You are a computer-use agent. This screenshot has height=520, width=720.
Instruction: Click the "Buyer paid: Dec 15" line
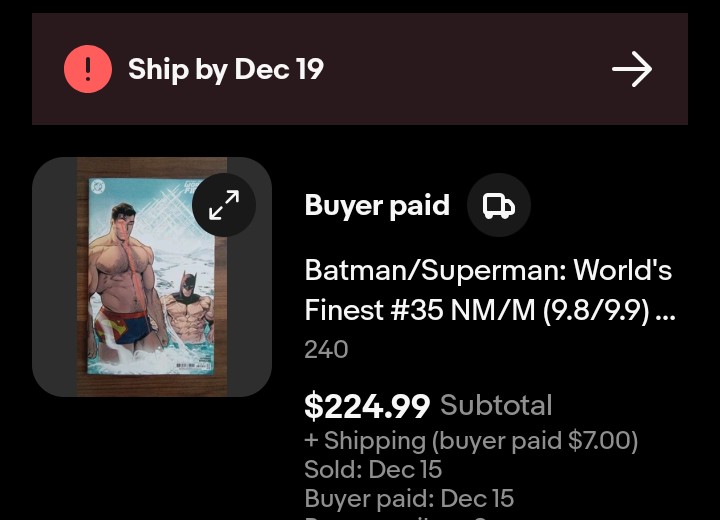[x=409, y=498]
